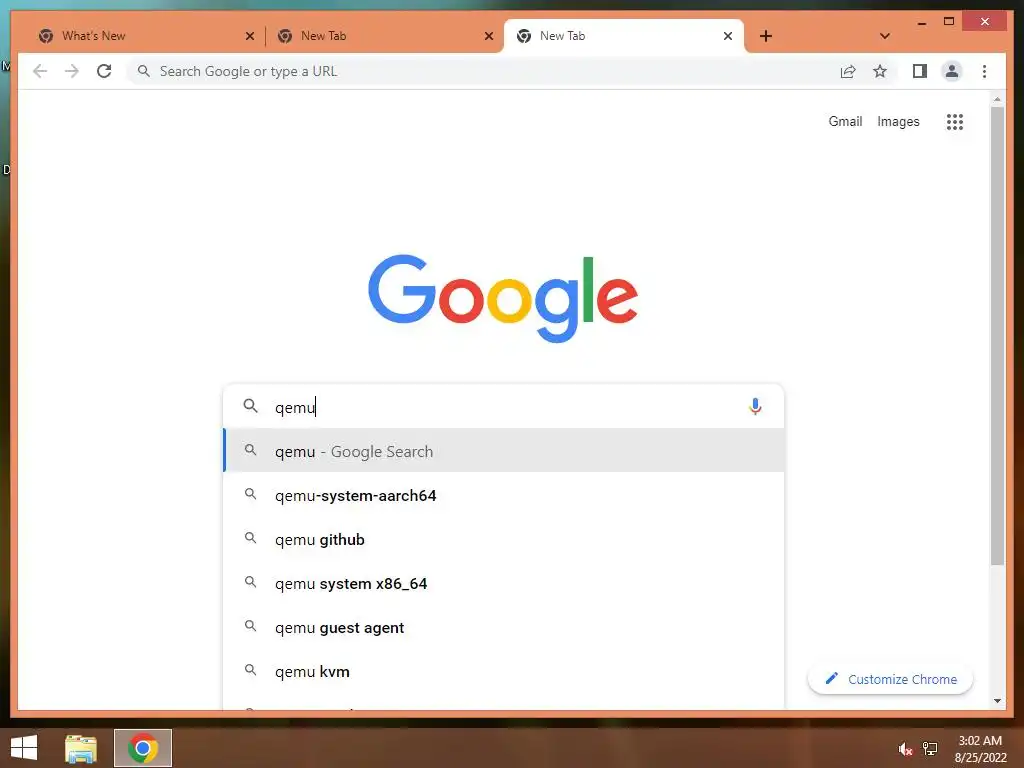Click the Customize Chrome button
The width and height of the screenshot is (1024, 768).
coord(890,679)
